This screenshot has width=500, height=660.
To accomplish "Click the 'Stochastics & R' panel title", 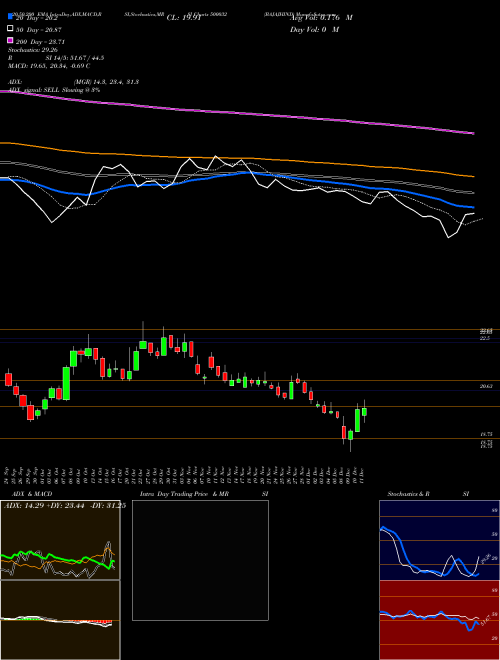I will (408, 494).
